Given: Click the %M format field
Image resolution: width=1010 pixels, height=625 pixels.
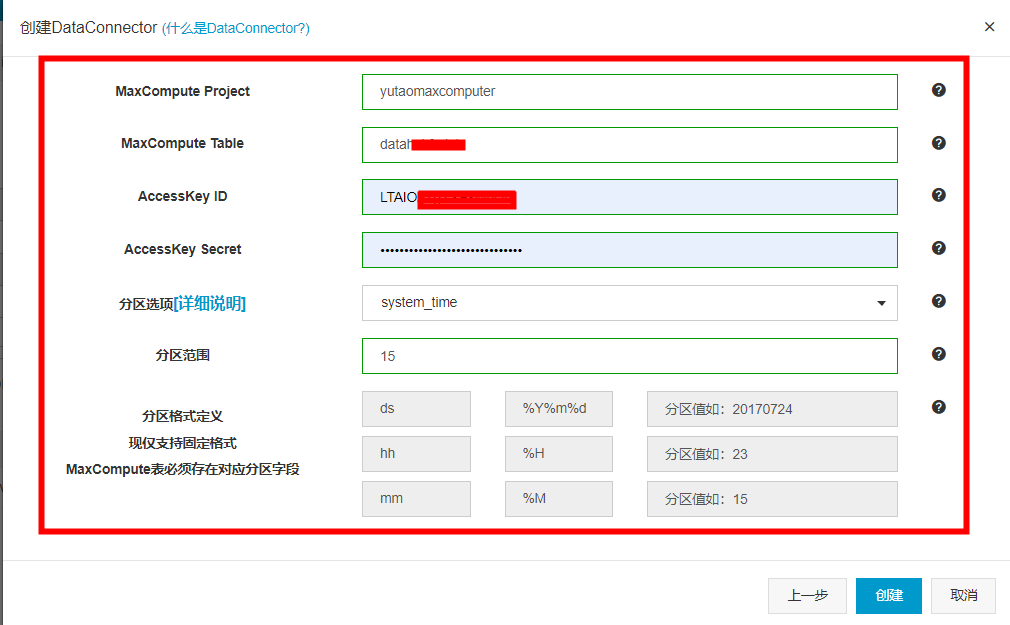Looking at the screenshot, I should [558, 499].
